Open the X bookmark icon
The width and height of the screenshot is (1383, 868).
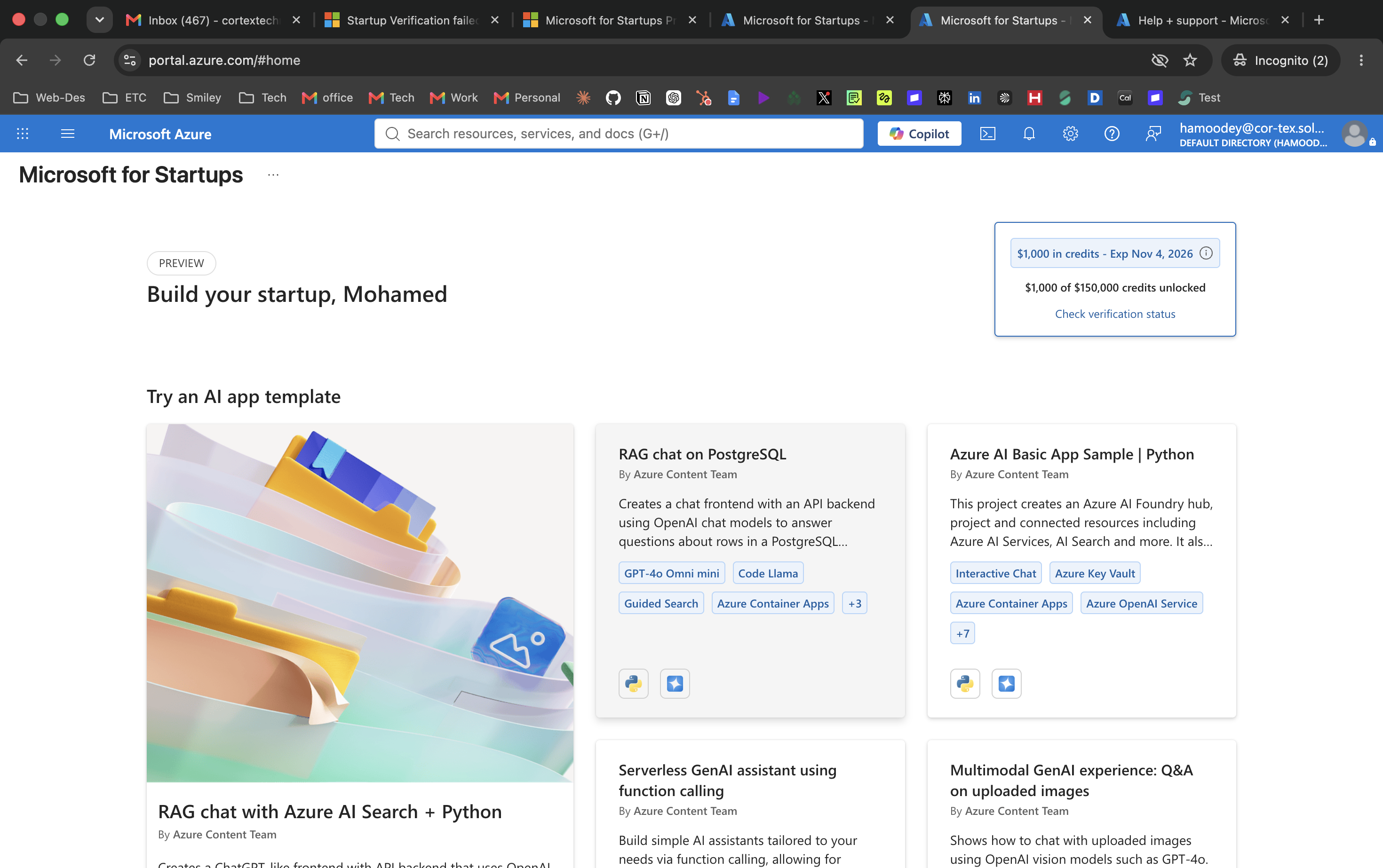coord(824,98)
